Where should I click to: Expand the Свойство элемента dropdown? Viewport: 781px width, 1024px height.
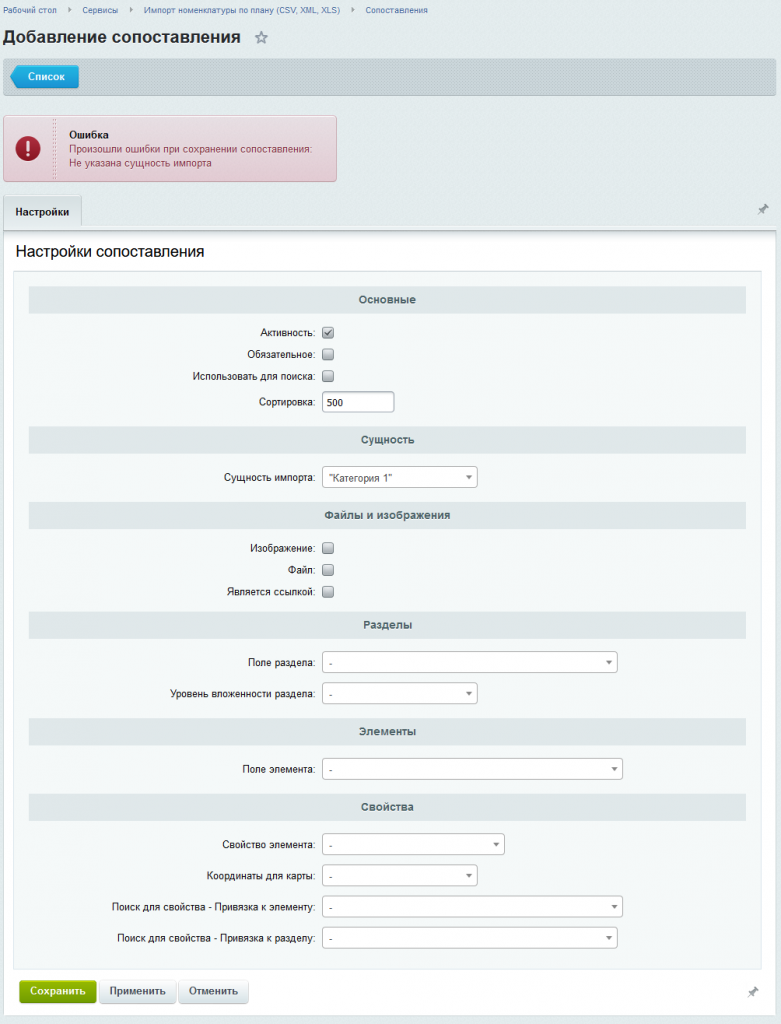[x=413, y=844]
